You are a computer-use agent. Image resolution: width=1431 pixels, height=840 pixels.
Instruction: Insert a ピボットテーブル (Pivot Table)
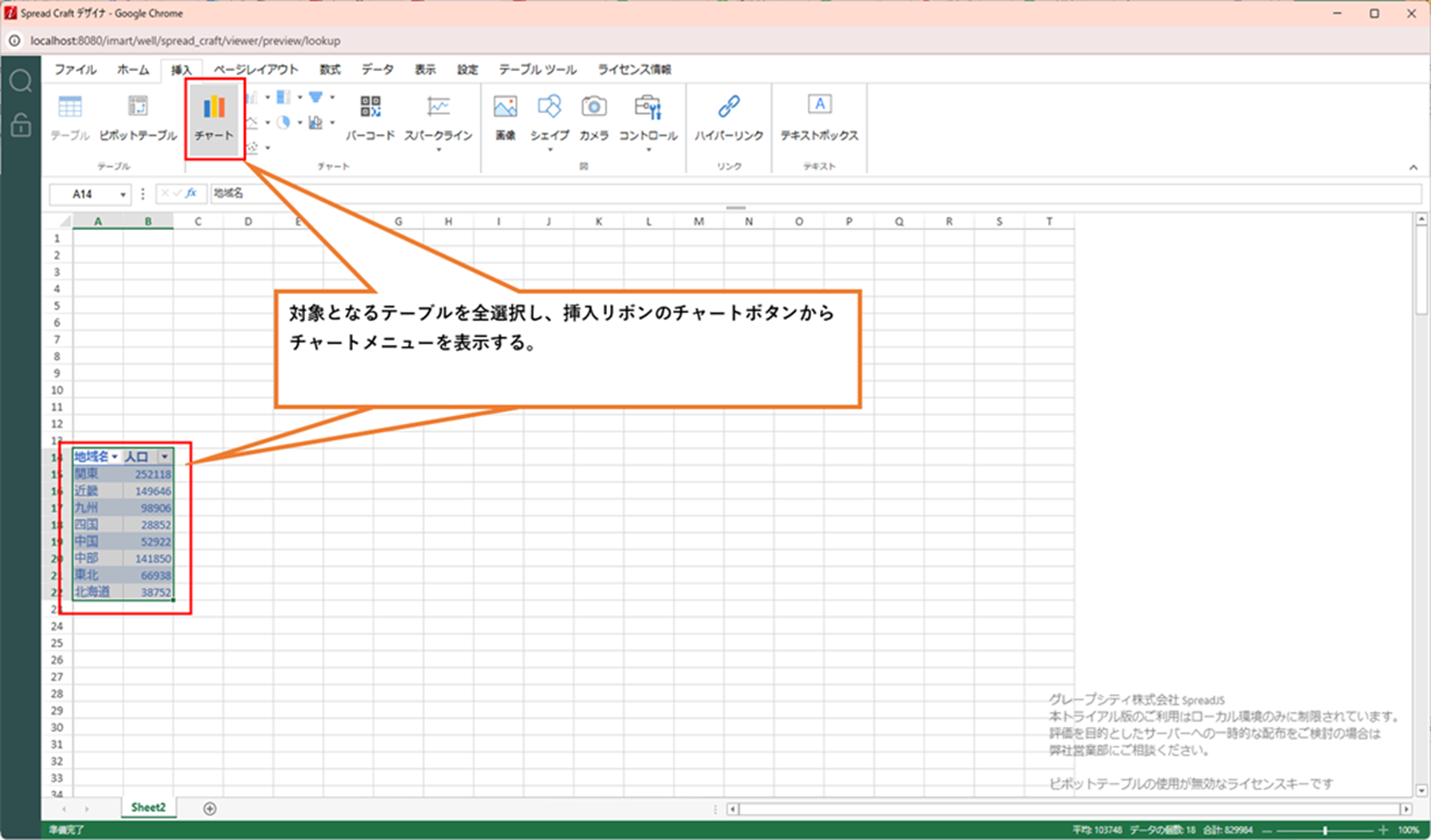pyautogui.click(x=137, y=118)
